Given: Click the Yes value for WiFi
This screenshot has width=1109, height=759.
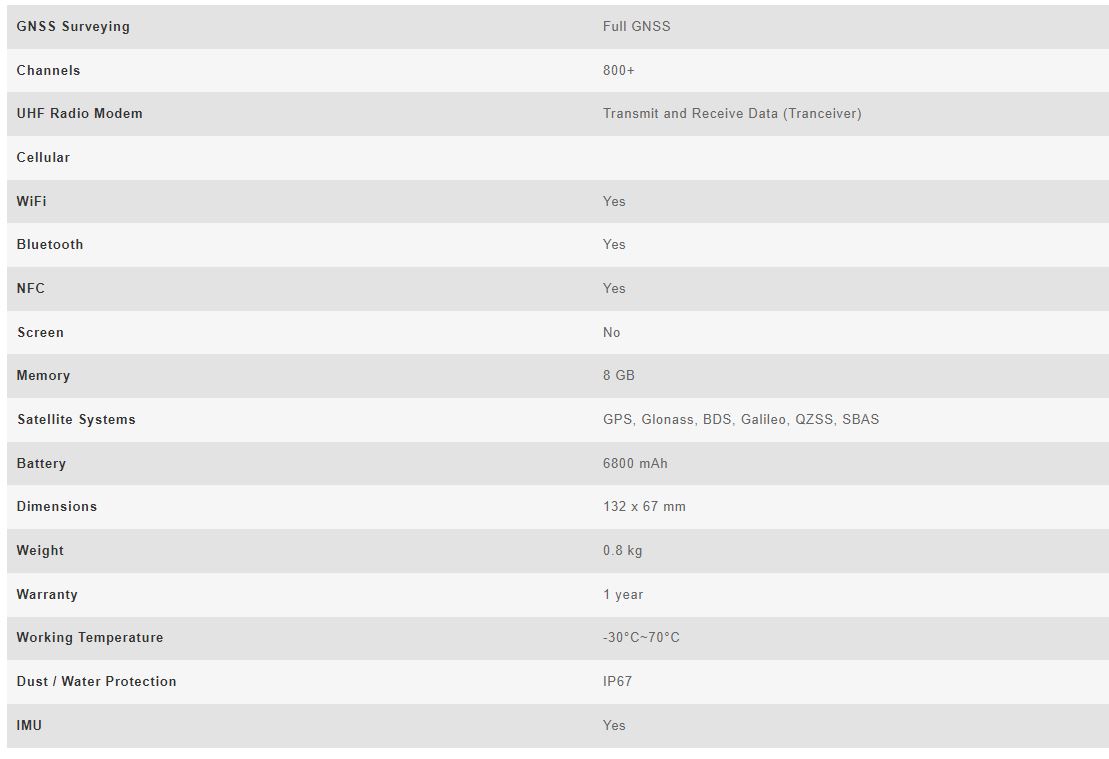Looking at the screenshot, I should coord(614,201).
